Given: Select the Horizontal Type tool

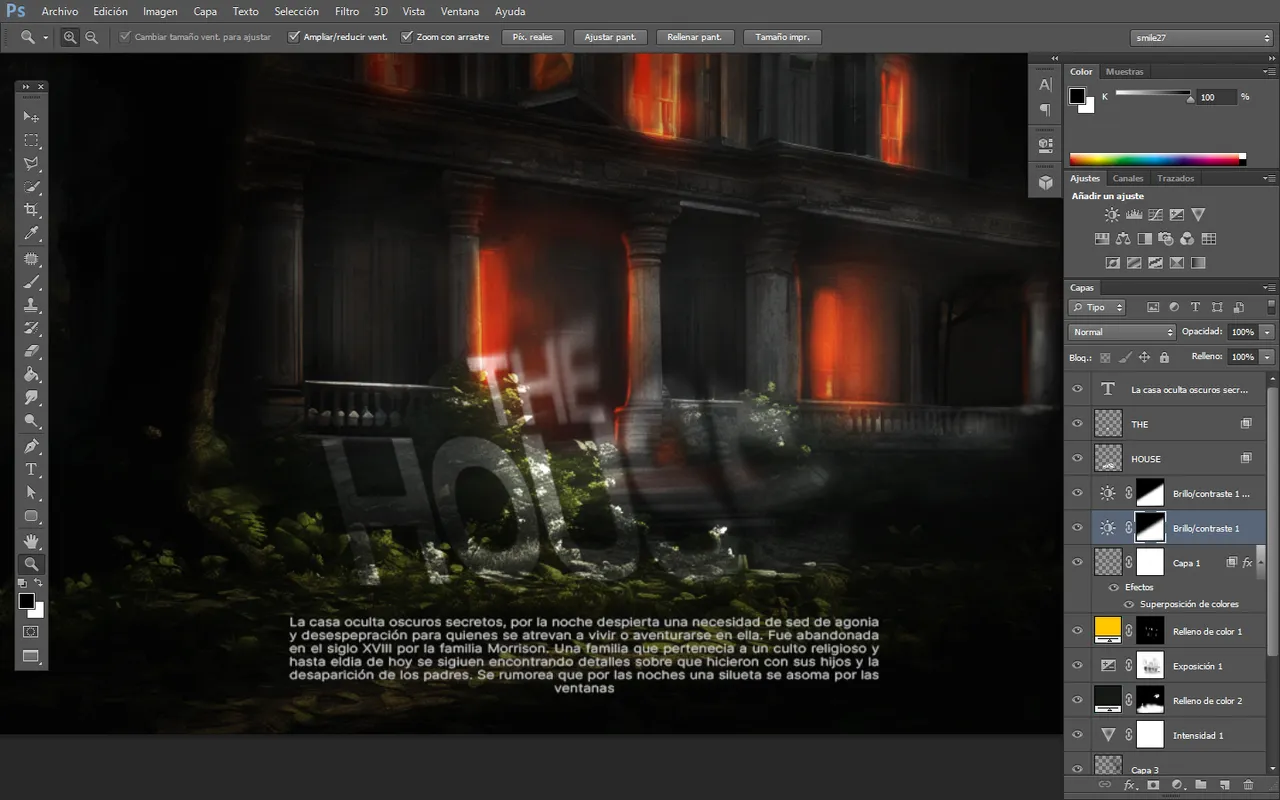Looking at the screenshot, I should click(31, 469).
